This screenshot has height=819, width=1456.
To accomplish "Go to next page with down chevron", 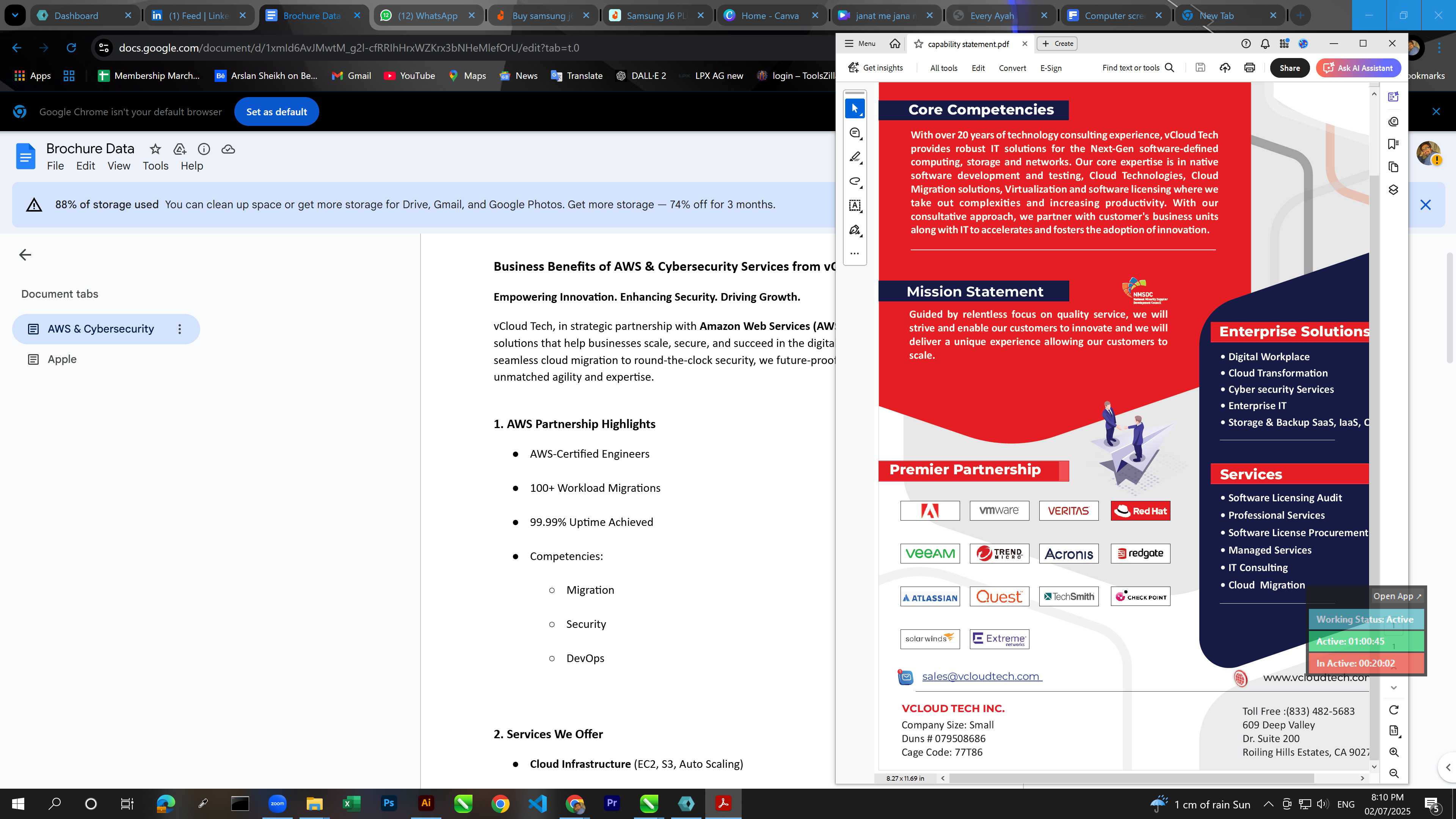I will click(x=1394, y=688).
